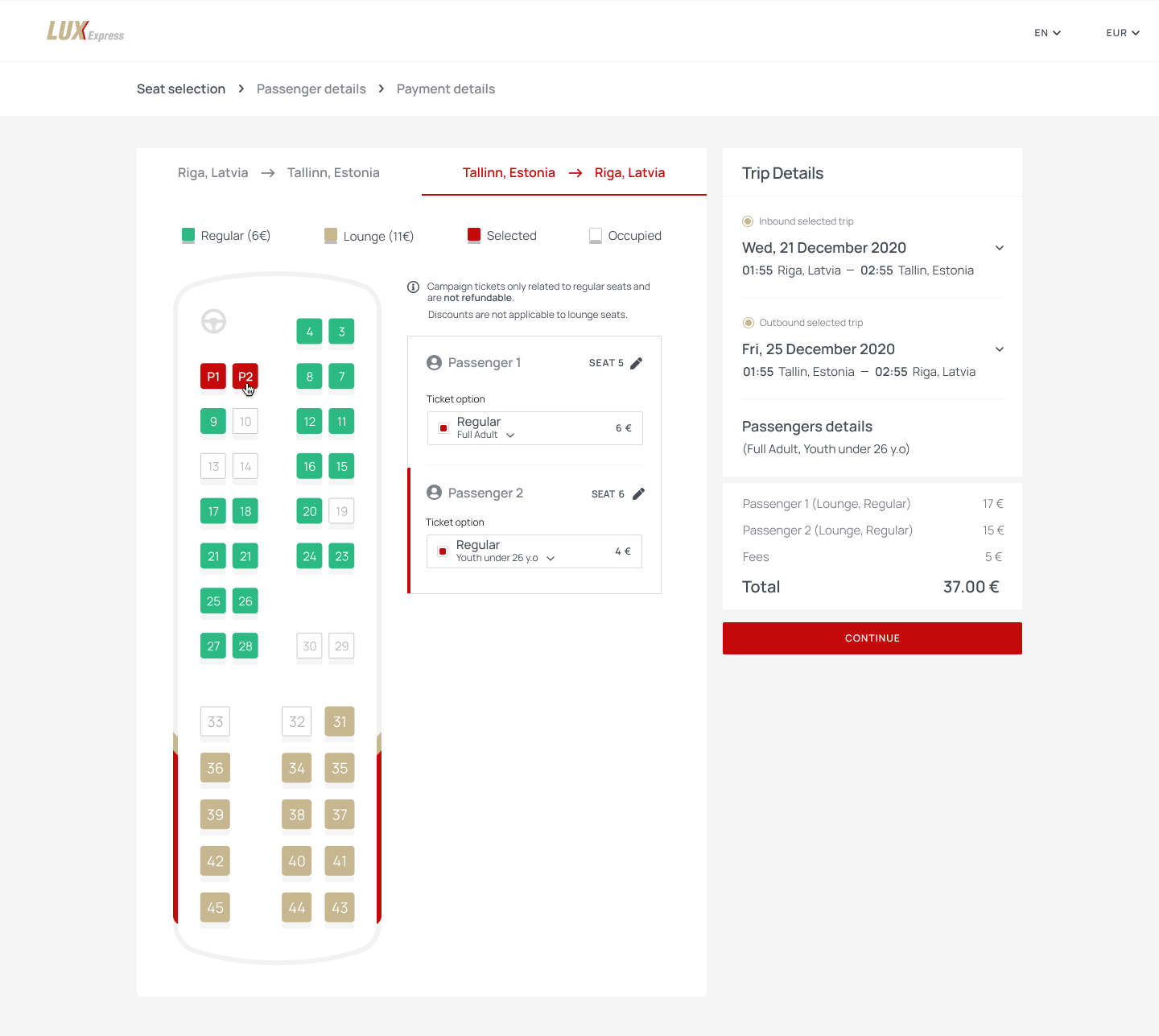Choose lounge seat 45
This screenshot has width=1159, height=1036.
click(x=215, y=908)
